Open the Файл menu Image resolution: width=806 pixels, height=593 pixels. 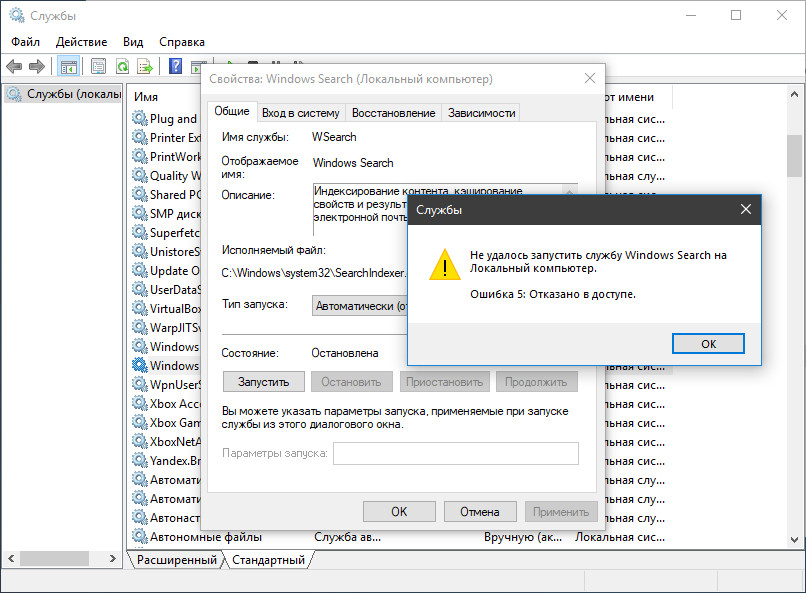25,42
